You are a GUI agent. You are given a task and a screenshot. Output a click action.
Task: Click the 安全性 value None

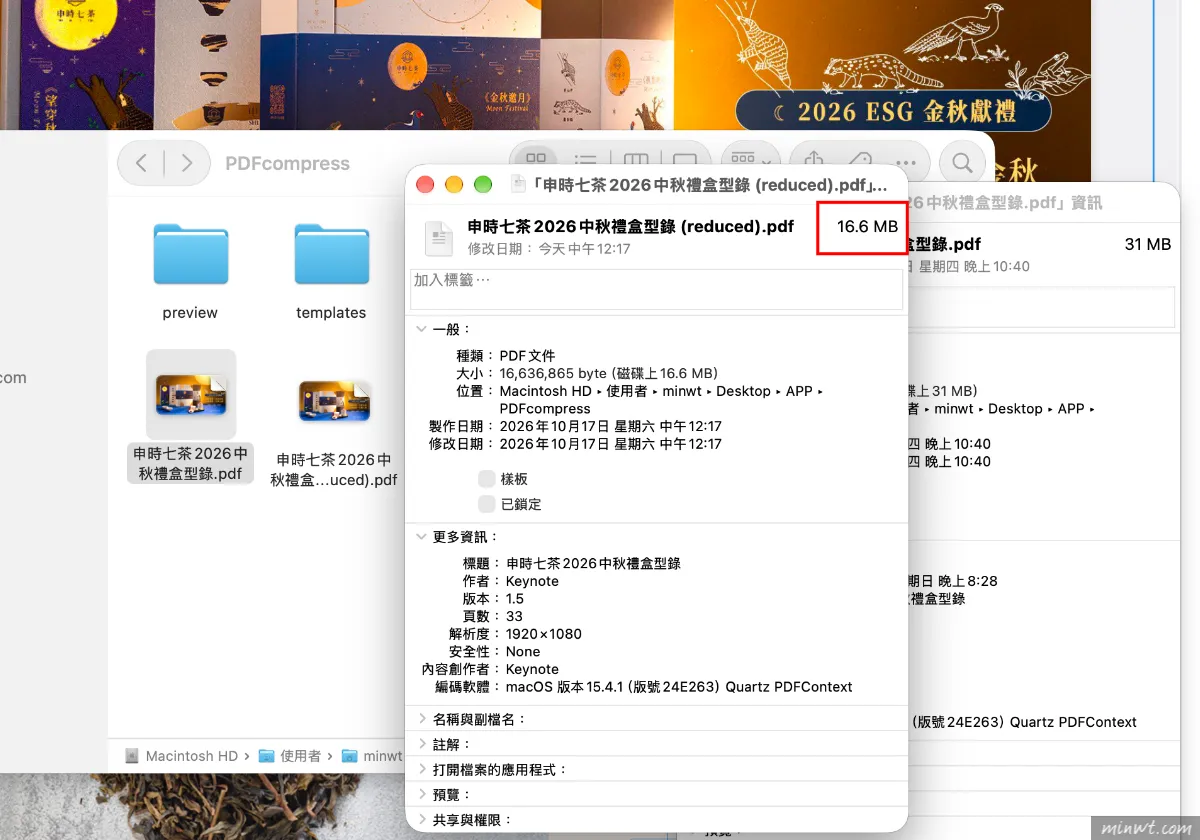[523, 651]
